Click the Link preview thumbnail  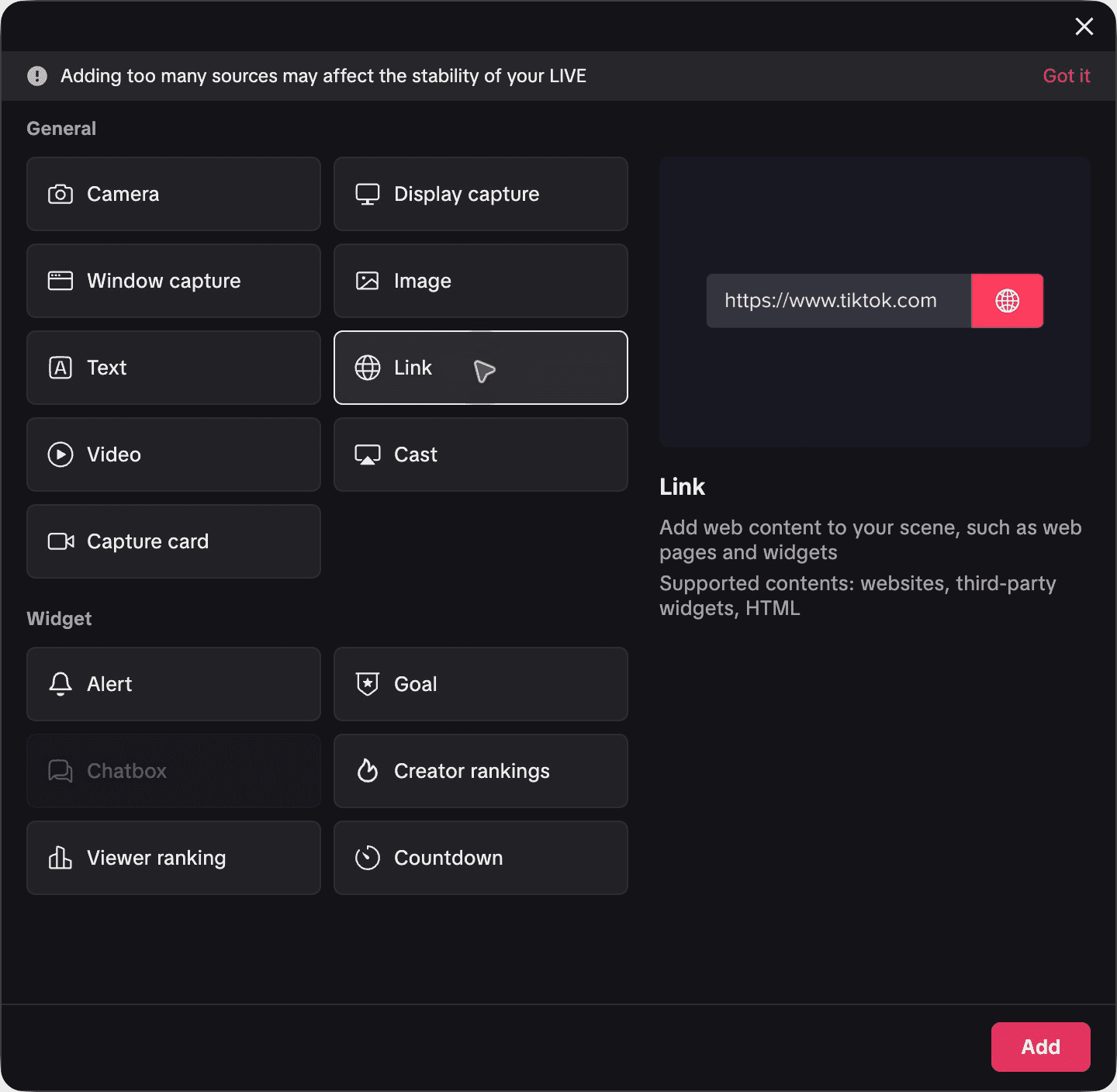point(875,302)
